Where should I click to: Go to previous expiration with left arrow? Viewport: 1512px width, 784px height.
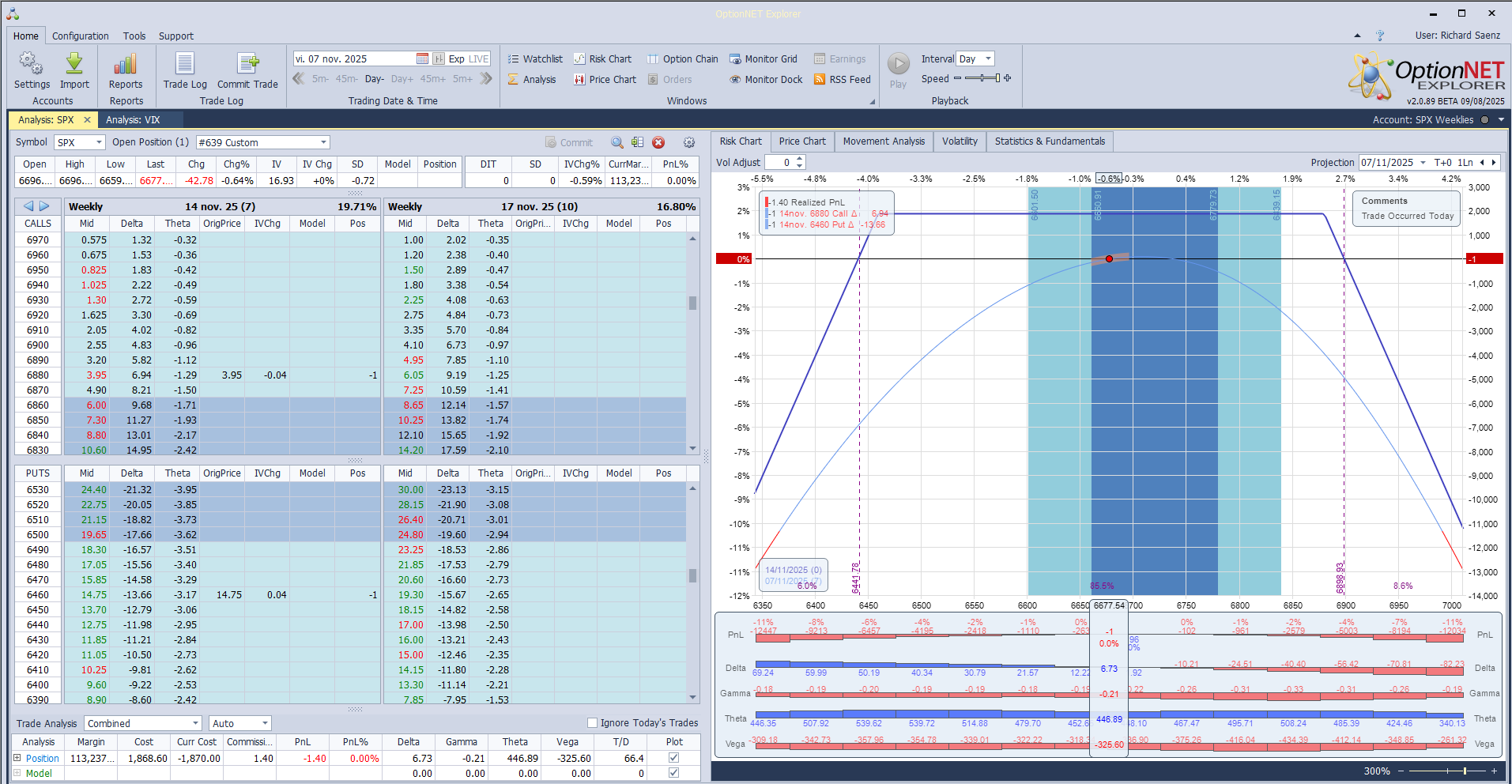28,206
